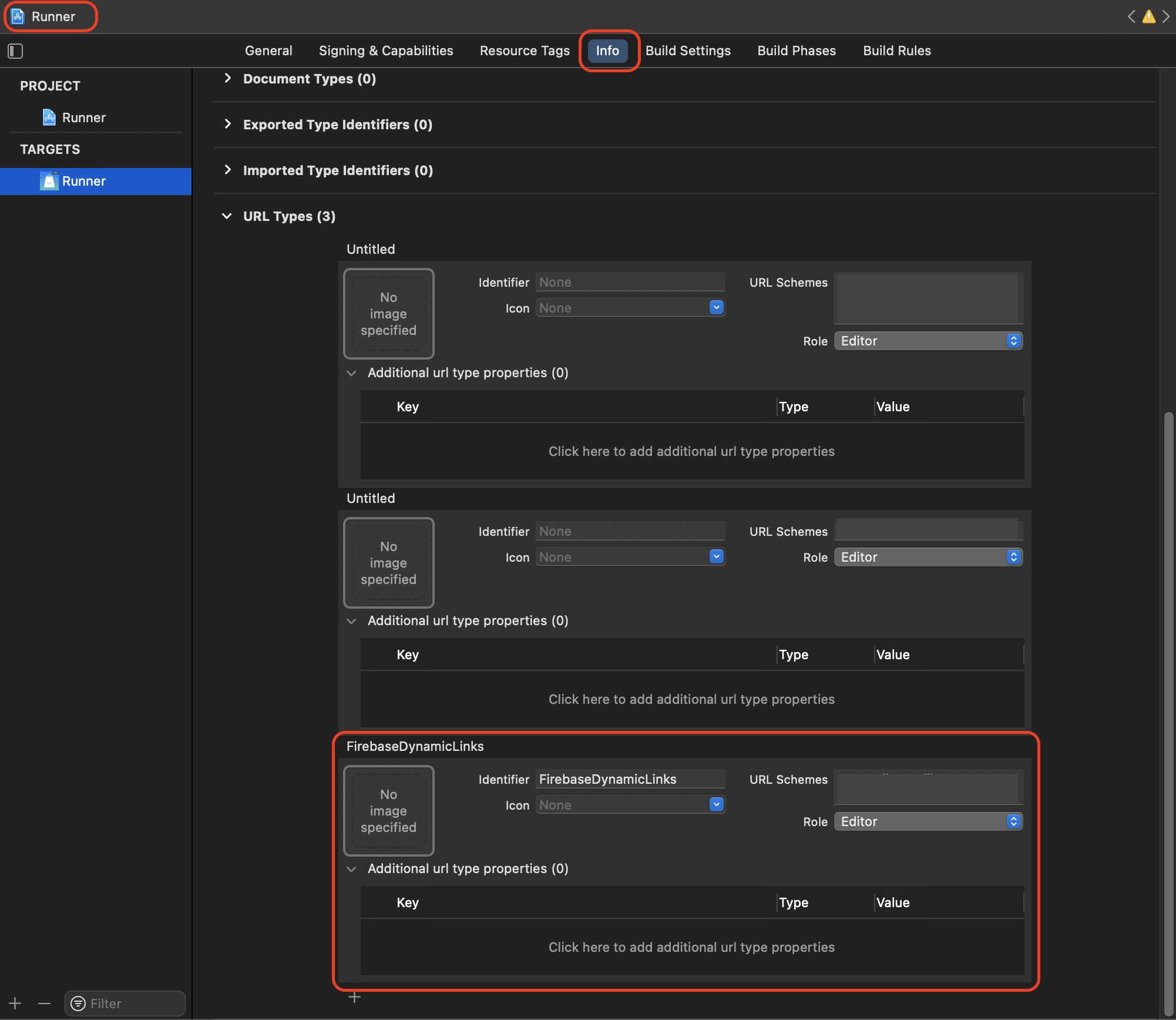Image resolution: width=1176 pixels, height=1020 pixels.
Task: Click URL Schemes box of first Untitled type
Action: (928, 298)
